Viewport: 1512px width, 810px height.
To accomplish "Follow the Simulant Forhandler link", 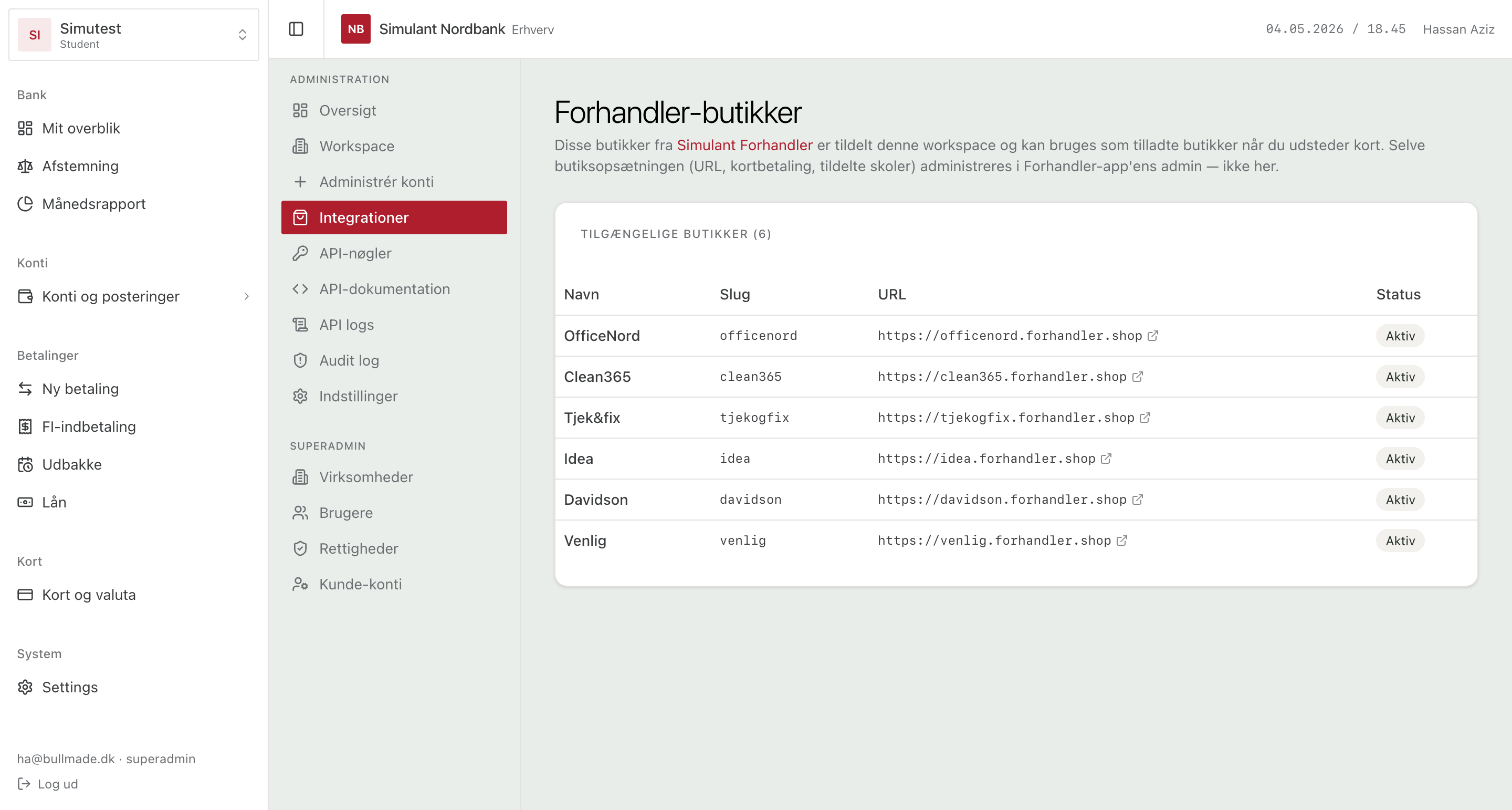I will [x=744, y=145].
